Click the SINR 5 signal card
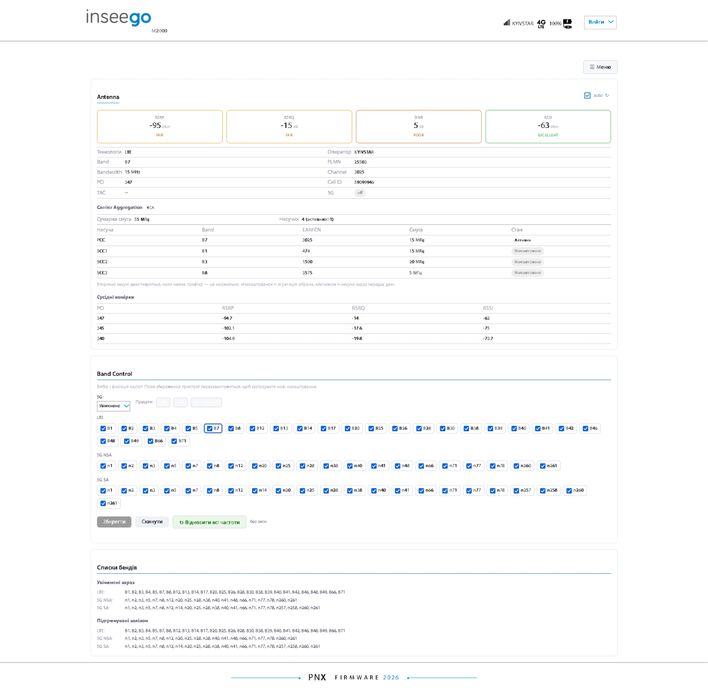The width and height of the screenshot is (708, 700). (x=419, y=126)
